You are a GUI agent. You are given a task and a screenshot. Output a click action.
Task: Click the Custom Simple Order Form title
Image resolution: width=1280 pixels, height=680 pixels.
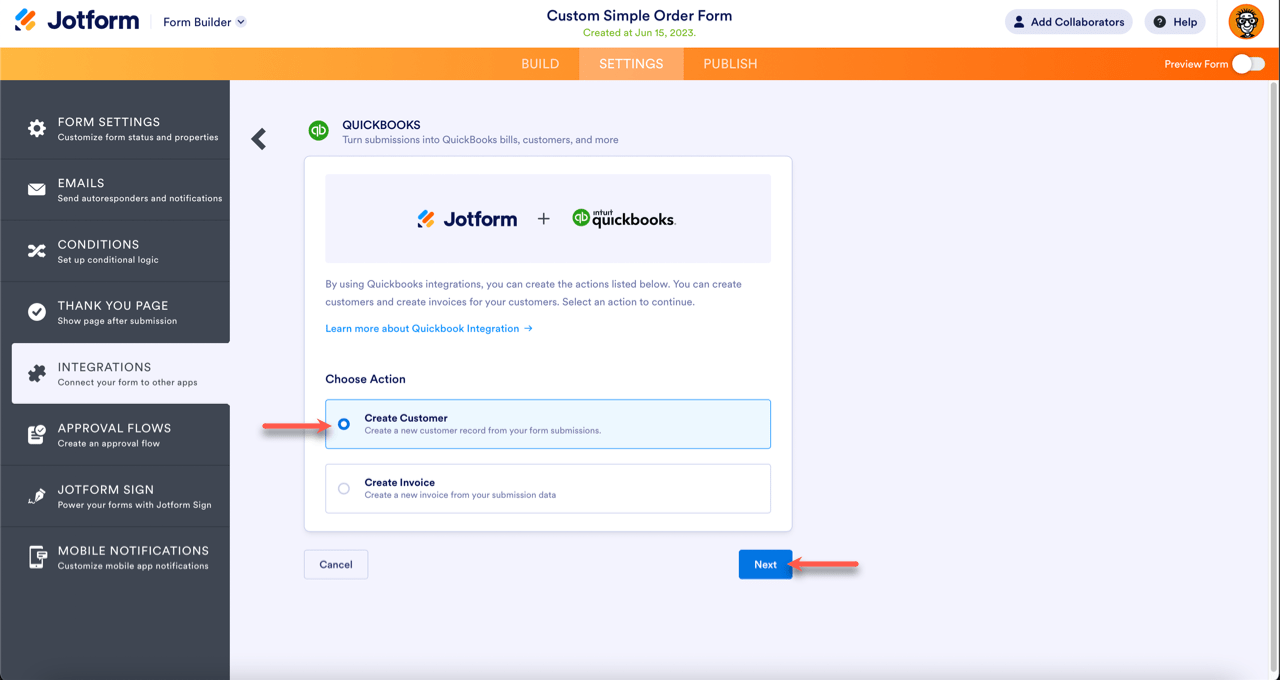[x=639, y=16]
